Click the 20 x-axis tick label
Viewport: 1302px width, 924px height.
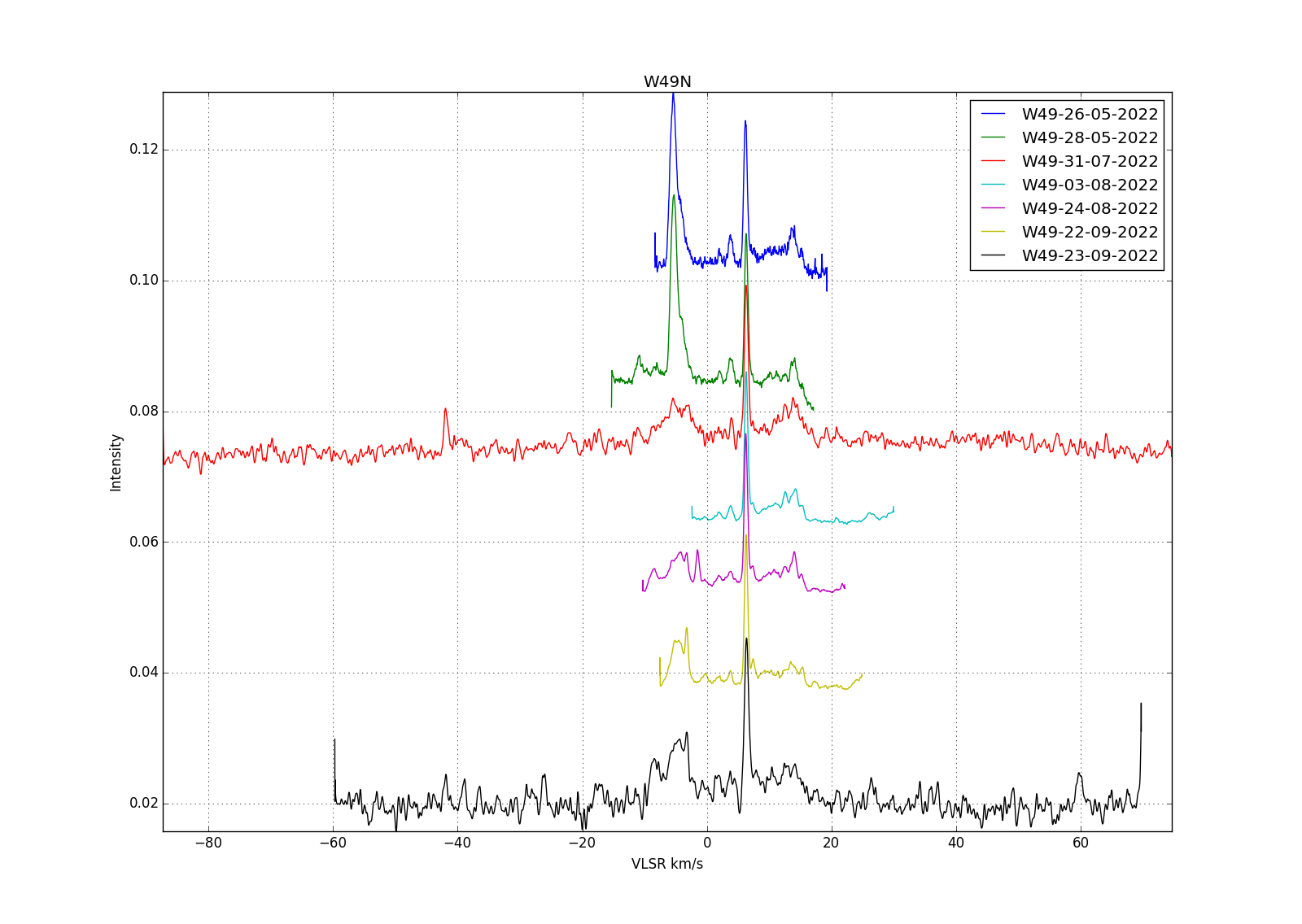pos(831,843)
